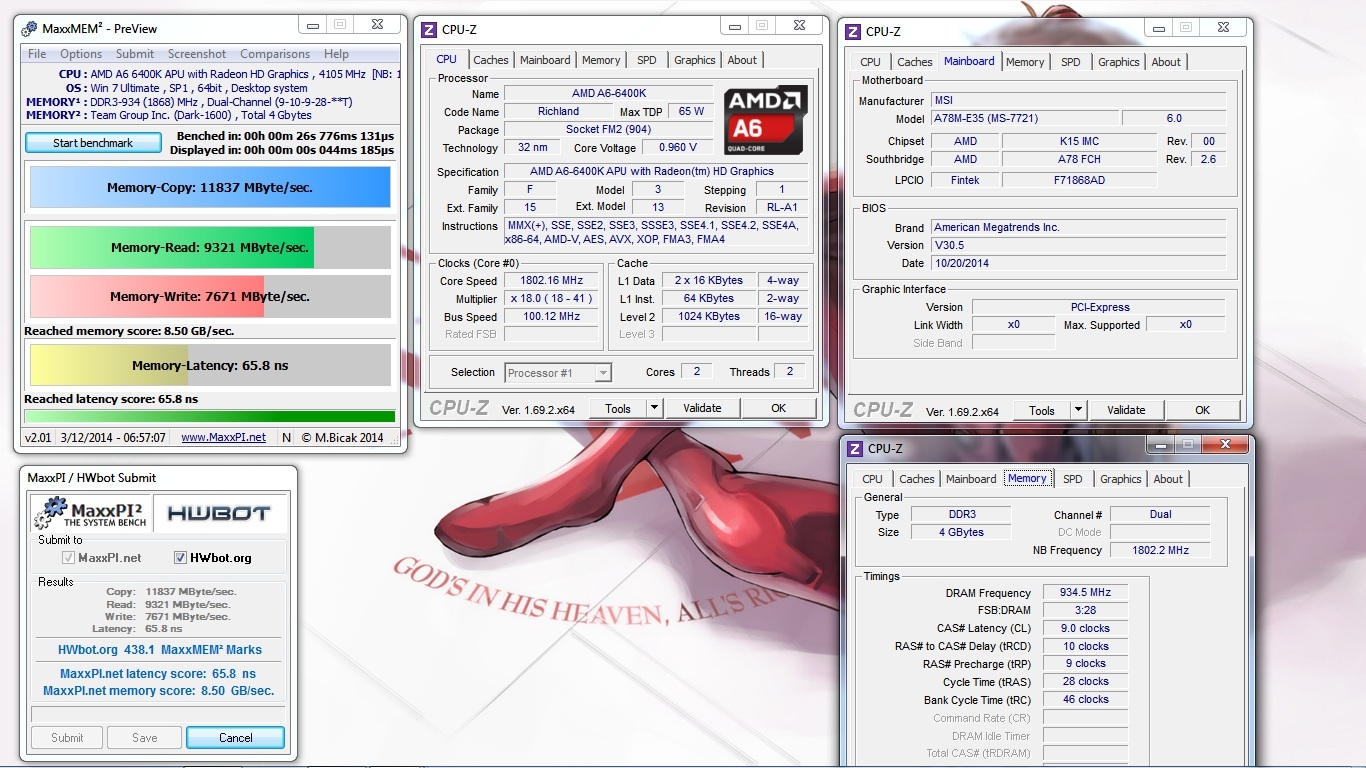Select SPD tab in Memory CPU-Z window

[1073, 479]
